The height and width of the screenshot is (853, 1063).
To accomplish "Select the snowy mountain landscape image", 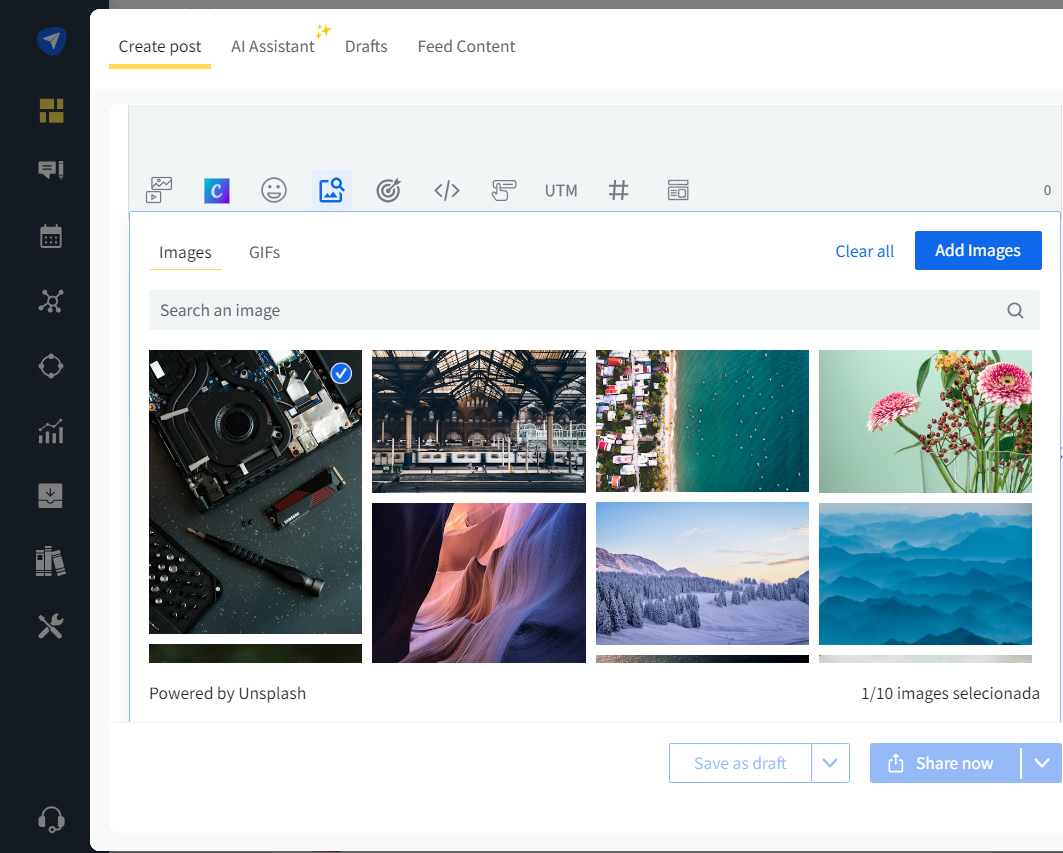I will pos(702,573).
